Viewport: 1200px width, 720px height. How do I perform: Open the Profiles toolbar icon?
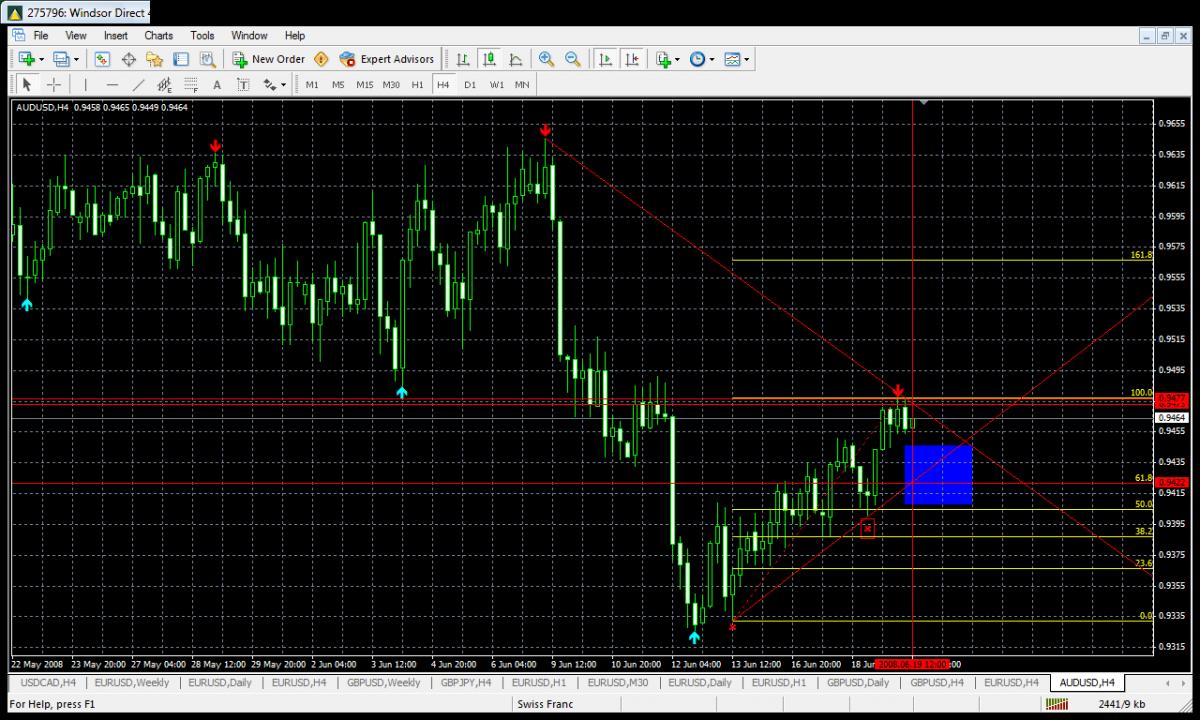[x=61, y=59]
